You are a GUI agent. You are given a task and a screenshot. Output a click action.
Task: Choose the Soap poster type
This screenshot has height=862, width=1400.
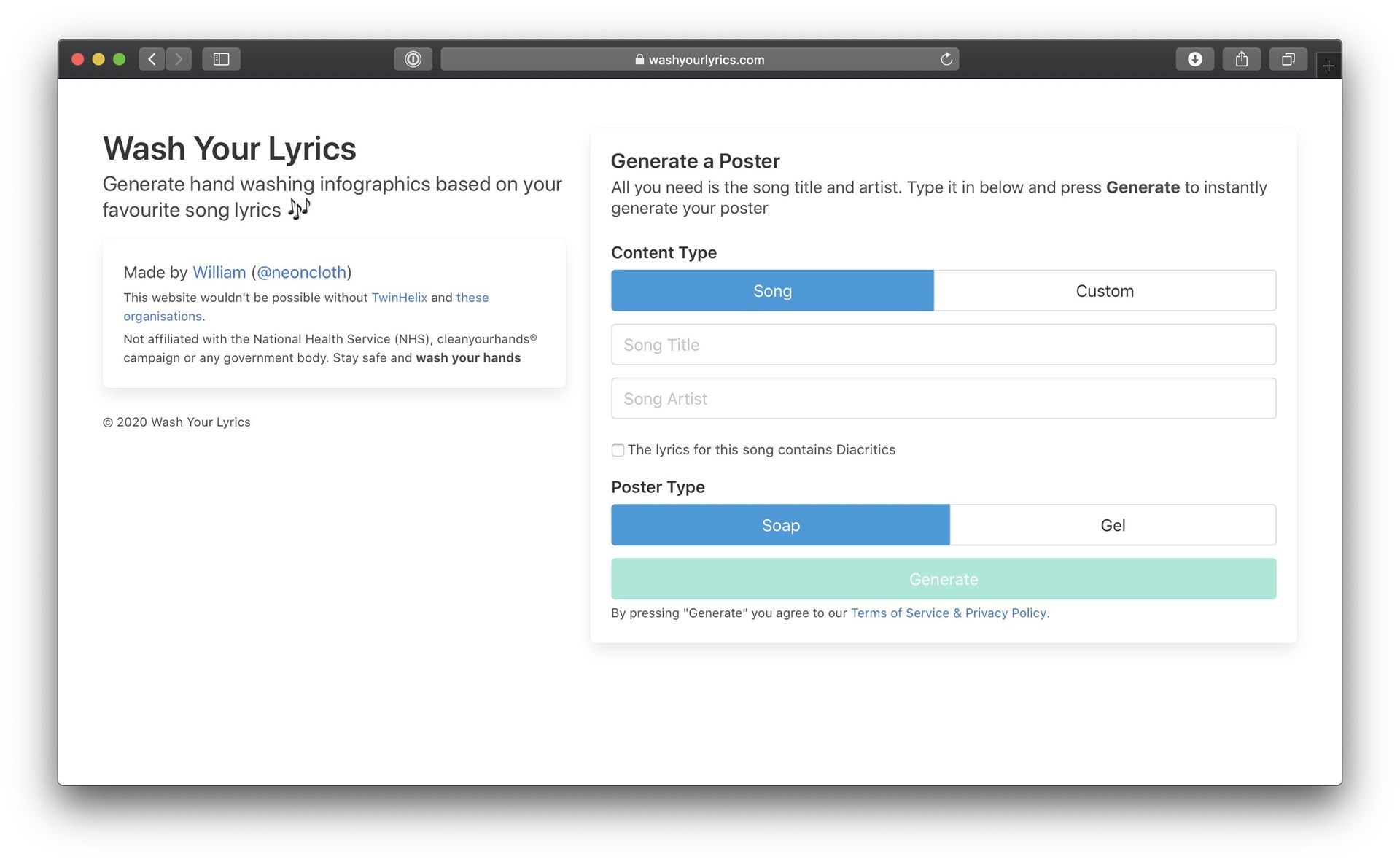(780, 525)
